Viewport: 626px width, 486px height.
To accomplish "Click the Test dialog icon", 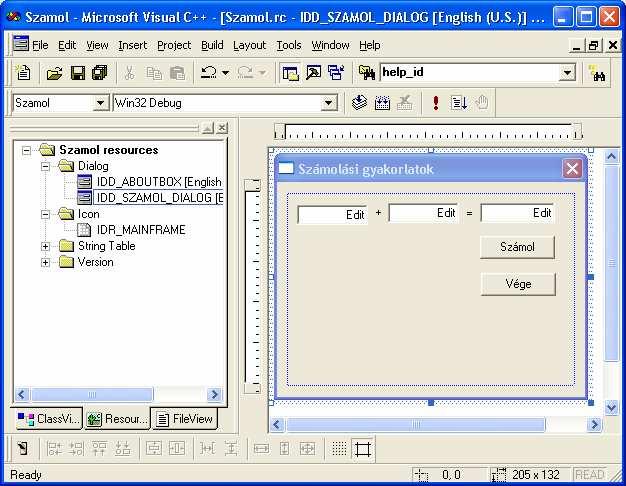I will [23, 448].
